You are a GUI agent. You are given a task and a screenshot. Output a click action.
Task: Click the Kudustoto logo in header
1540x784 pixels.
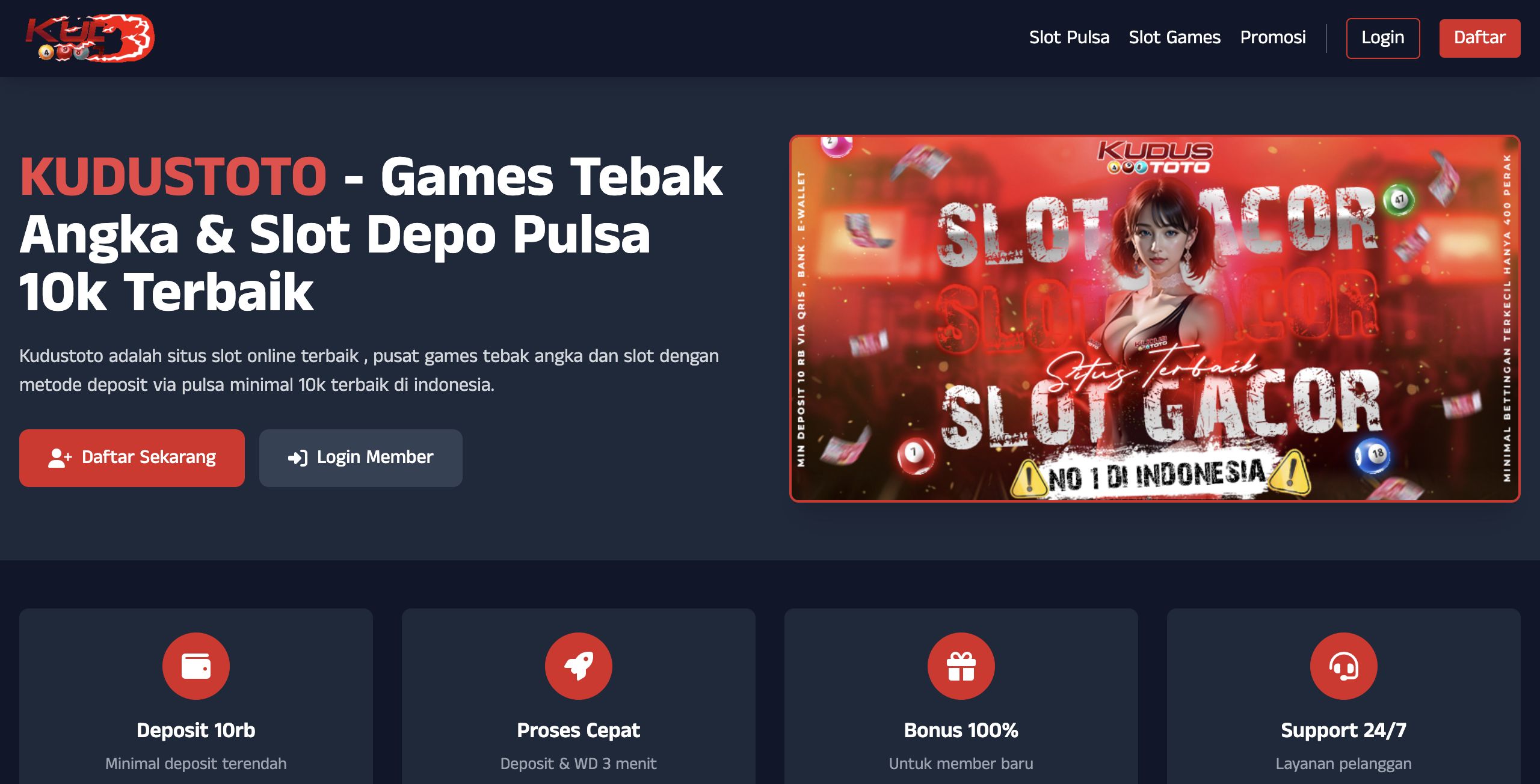89,38
